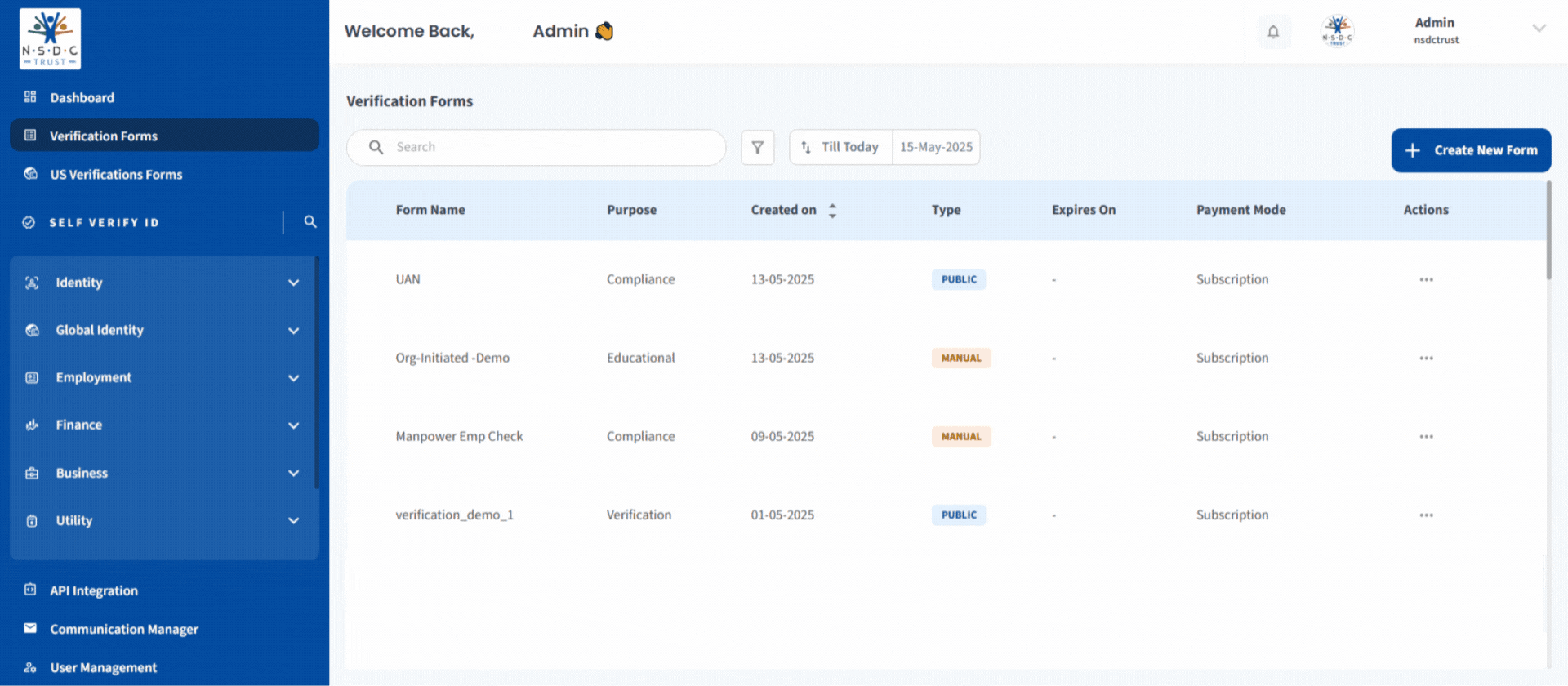Click the Self Verify ID search icon
Screen dimensions: 1568x686
[x=310, y=222]
